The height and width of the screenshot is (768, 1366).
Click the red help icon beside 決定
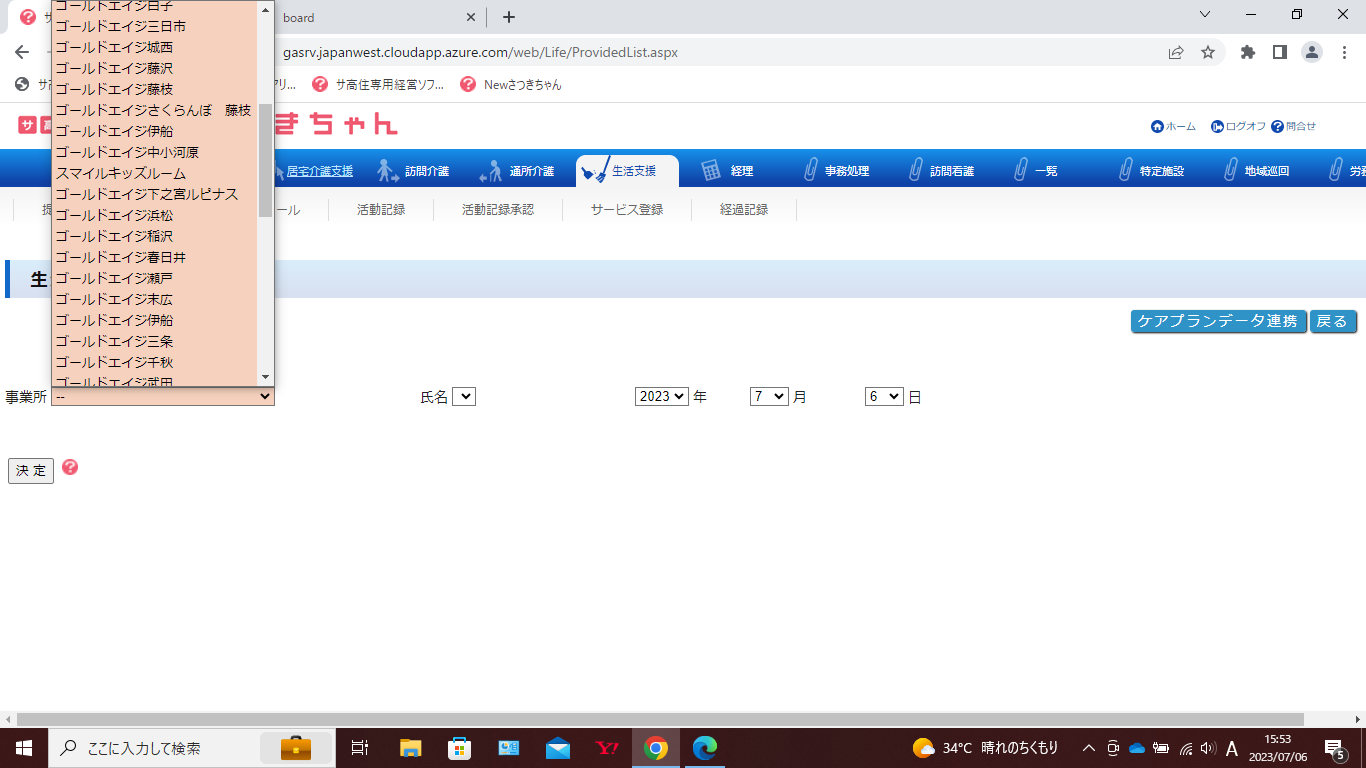coord(70,468)
